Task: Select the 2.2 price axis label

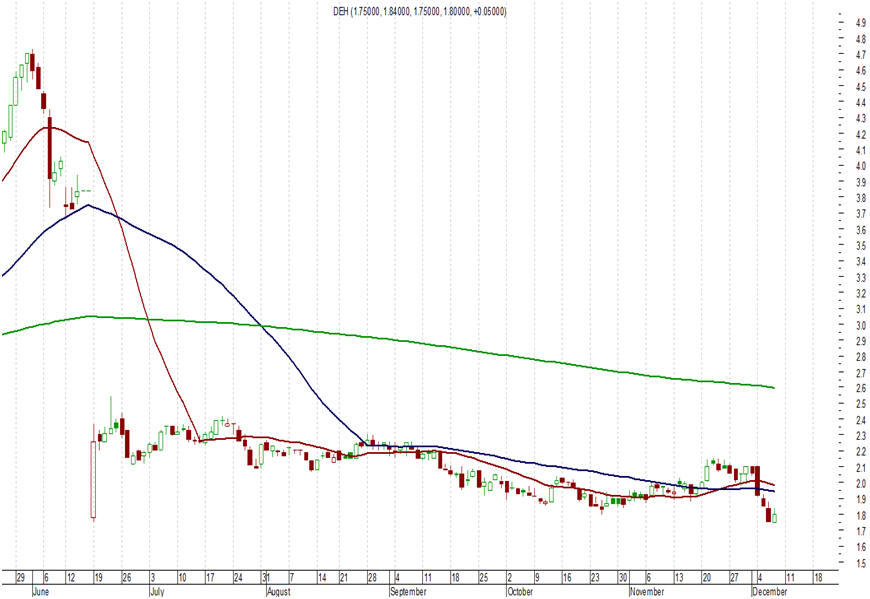Action: 861,452
